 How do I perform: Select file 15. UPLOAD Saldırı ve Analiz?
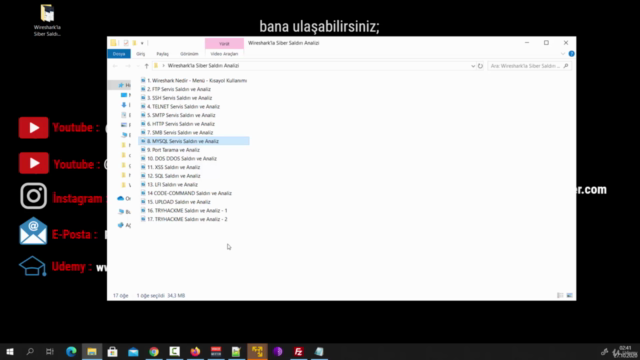coord(176,202)
